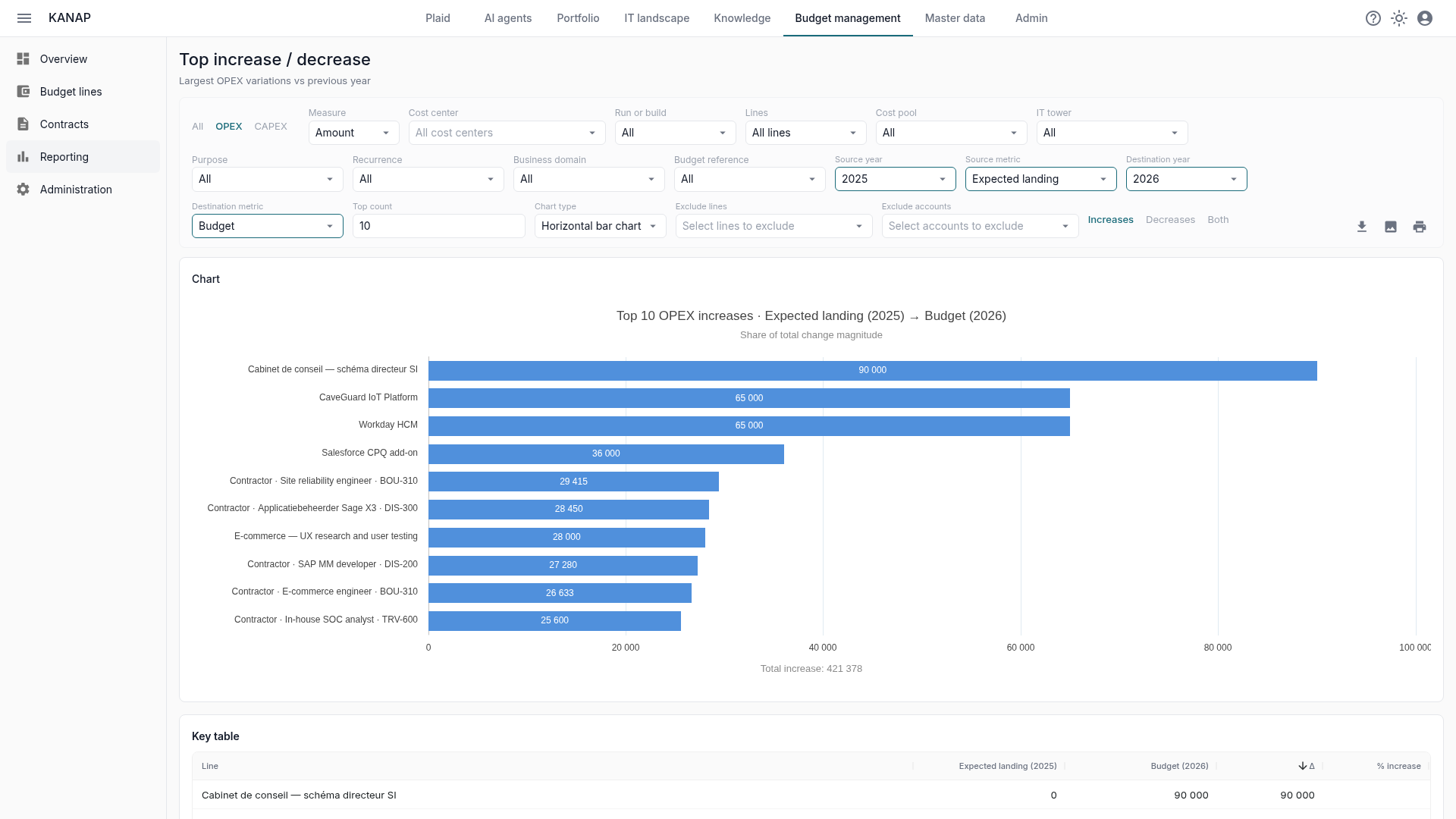This screenshot has width=1456, height=819.
Task: Open Administration settings in sidebar
Action: click(83, 190)
